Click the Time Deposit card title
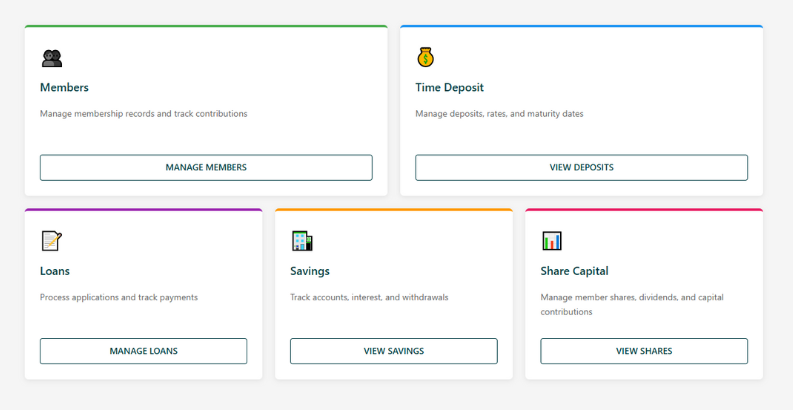The height and width of the screenshot is (410, 793). [450, 87]
